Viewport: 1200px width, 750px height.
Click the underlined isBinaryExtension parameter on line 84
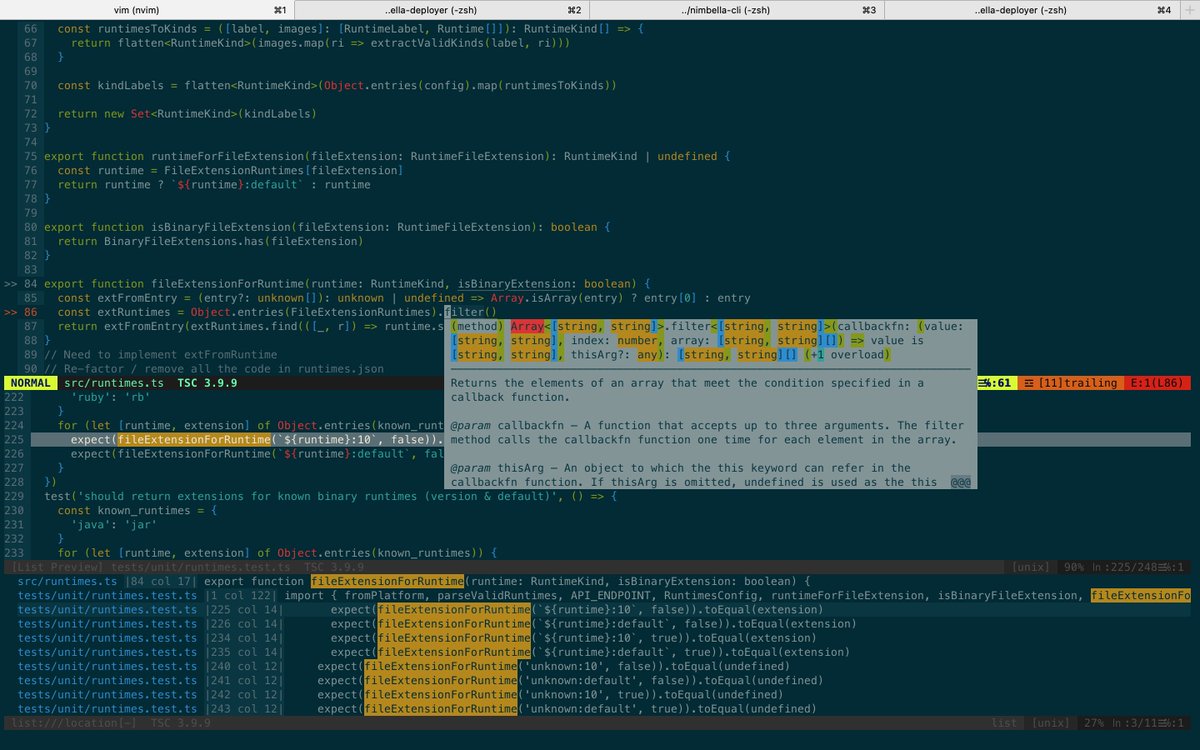click(x=514, y=284)
